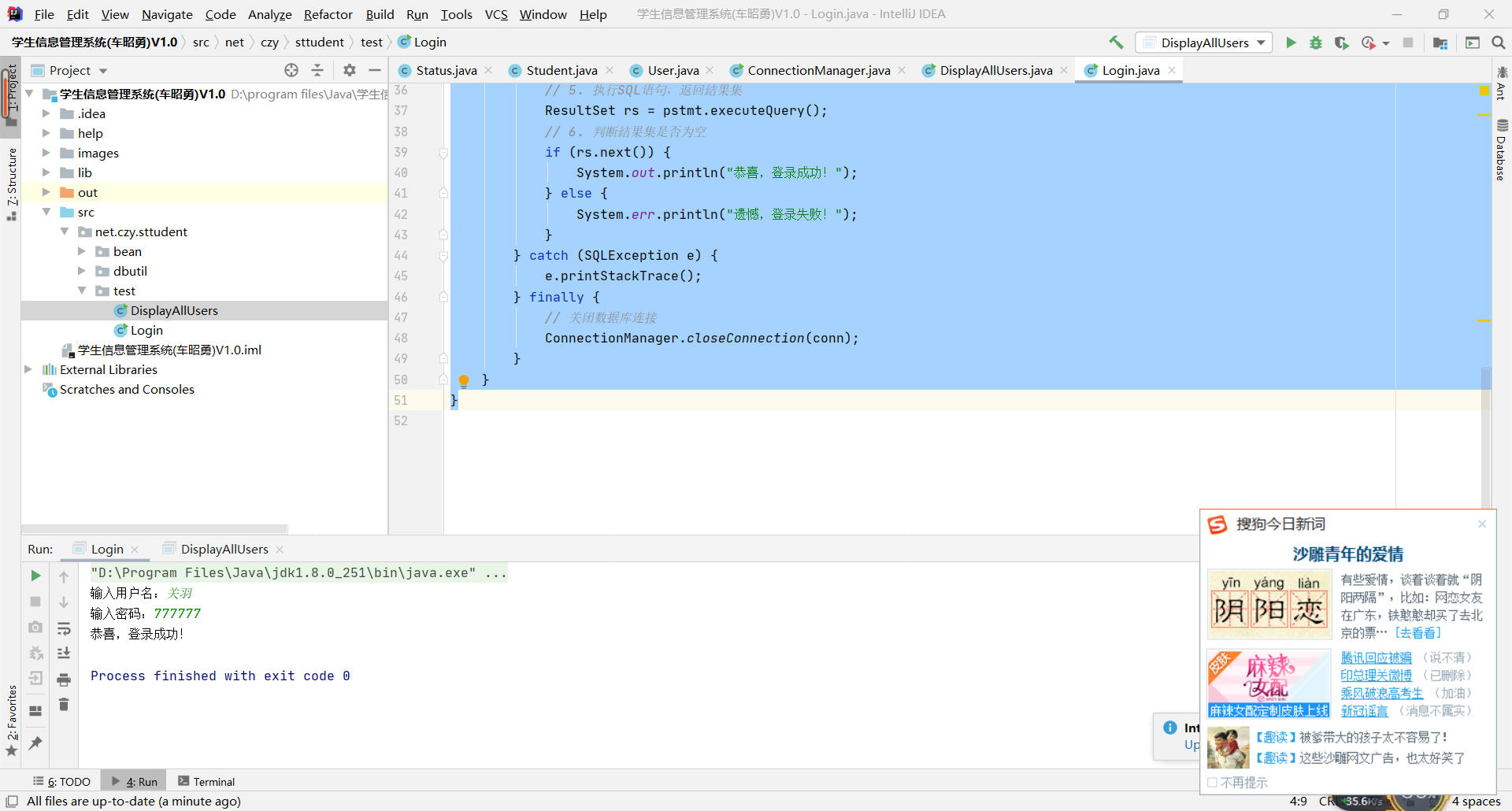Click the yellow intention lightbulb on line 50
Viewport: 1512px width, 811px height.
(x=464, y=381)
